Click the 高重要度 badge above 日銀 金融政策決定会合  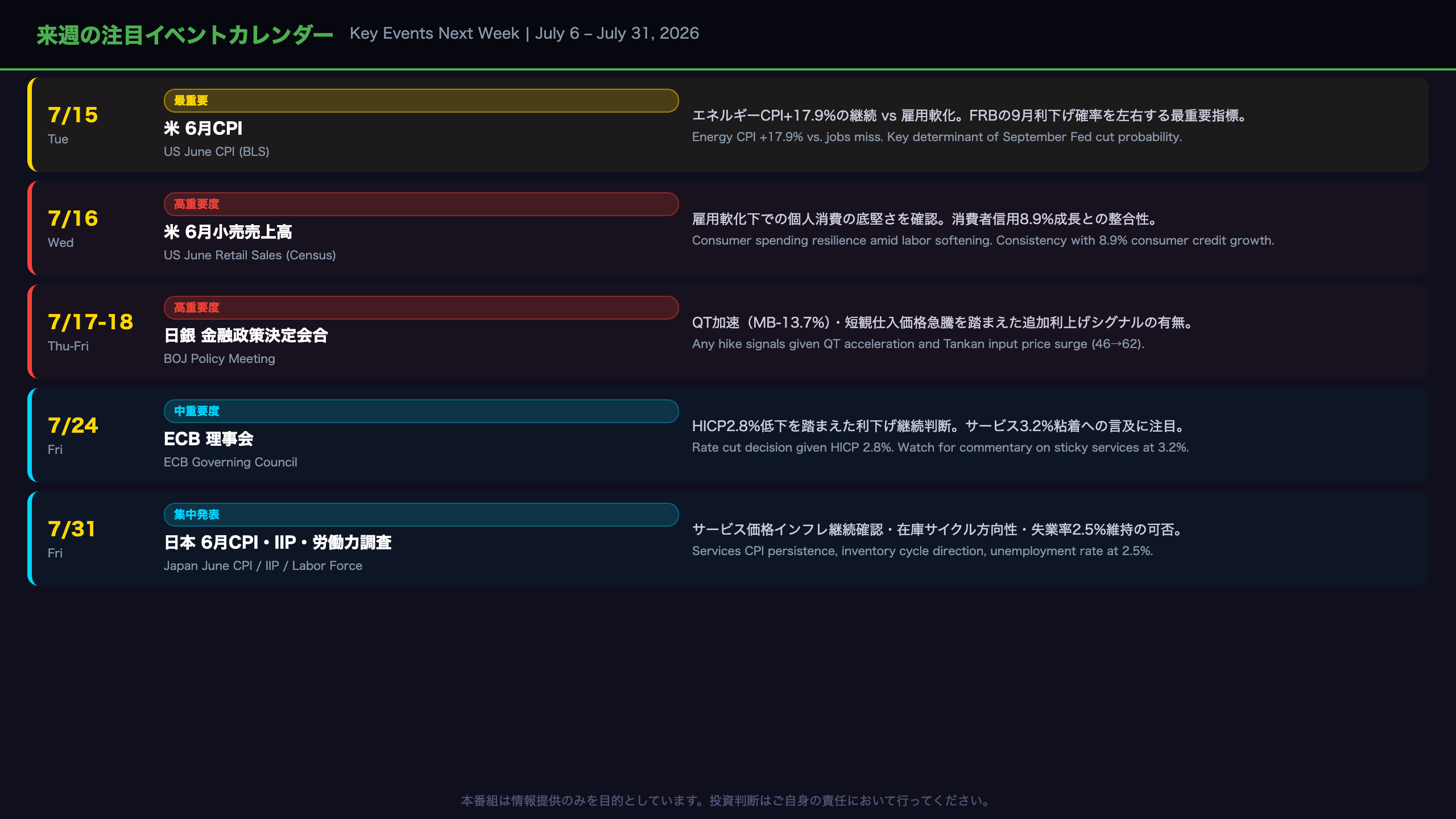click(x=421, y=308)
